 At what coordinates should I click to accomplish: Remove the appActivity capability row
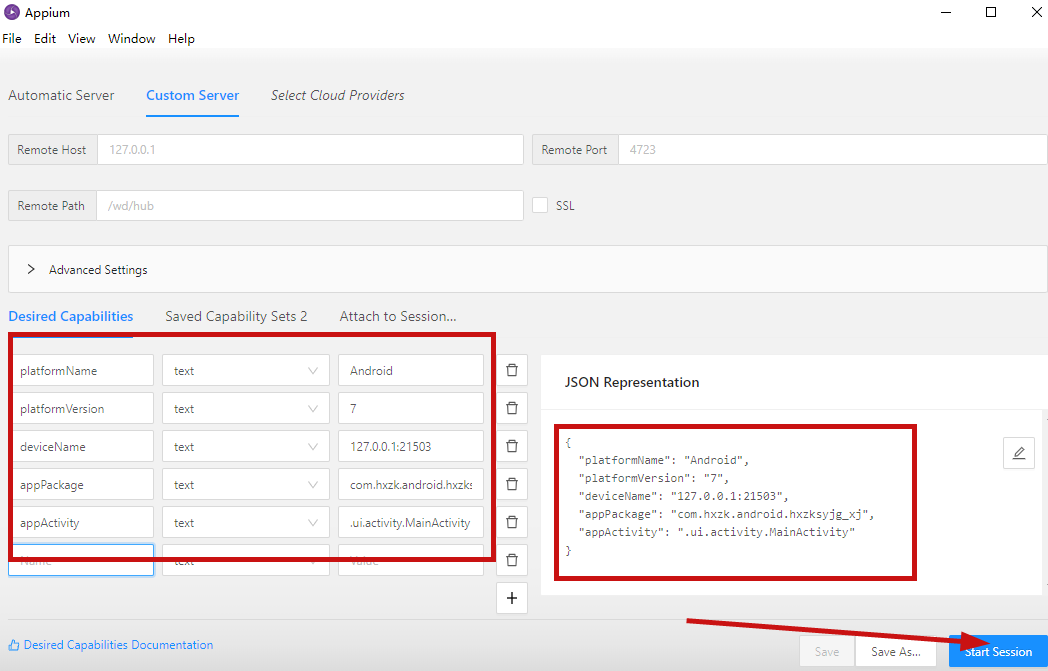pos(512,522)
